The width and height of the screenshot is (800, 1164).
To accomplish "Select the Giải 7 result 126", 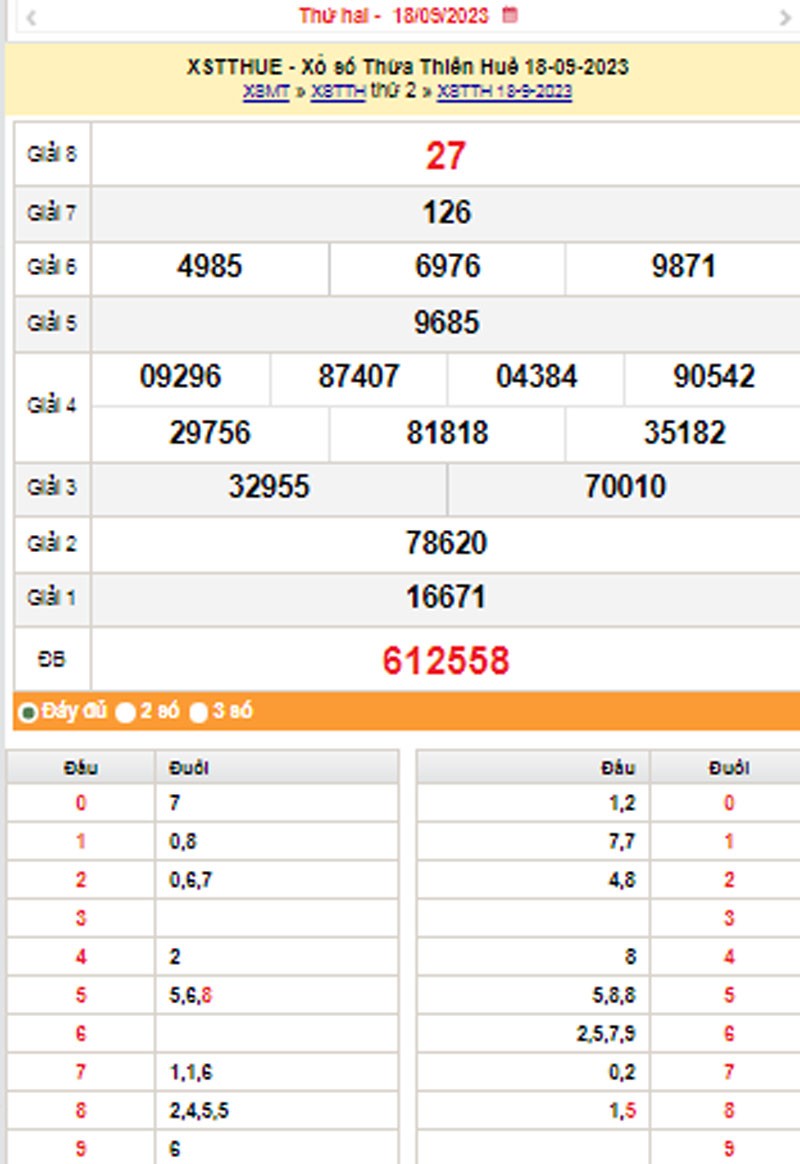I will [446, 212].
